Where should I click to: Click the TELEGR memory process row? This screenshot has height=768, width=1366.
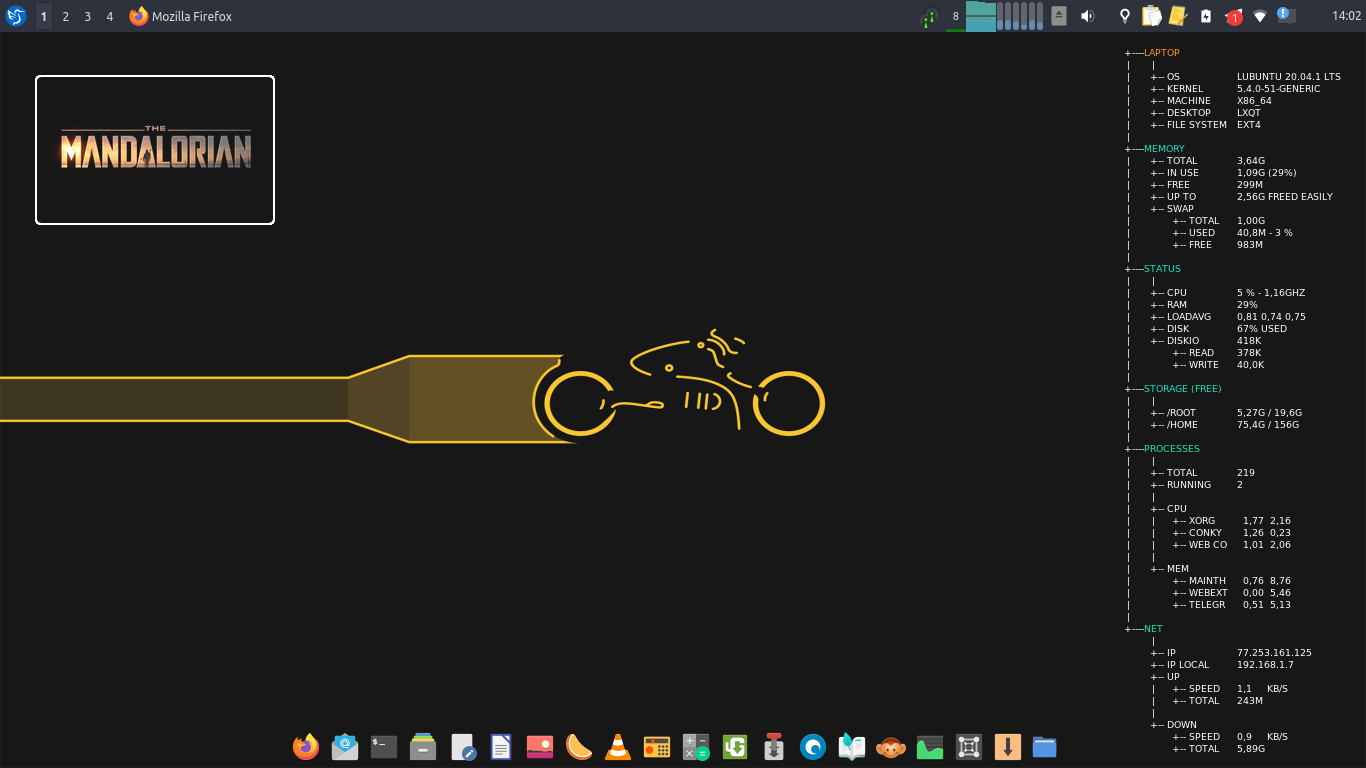(x=1232, y=605)
